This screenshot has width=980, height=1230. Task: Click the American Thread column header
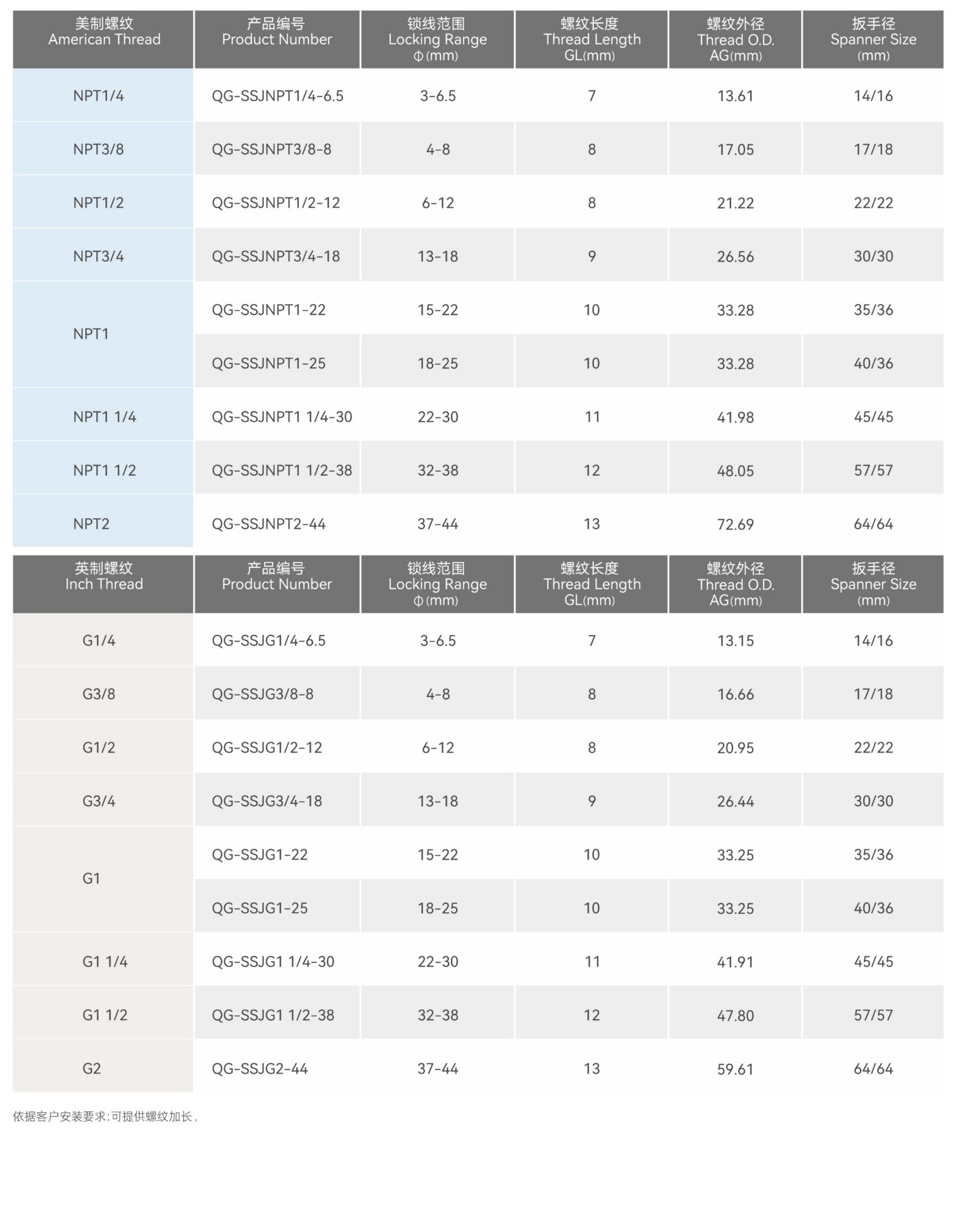[104, 39]
